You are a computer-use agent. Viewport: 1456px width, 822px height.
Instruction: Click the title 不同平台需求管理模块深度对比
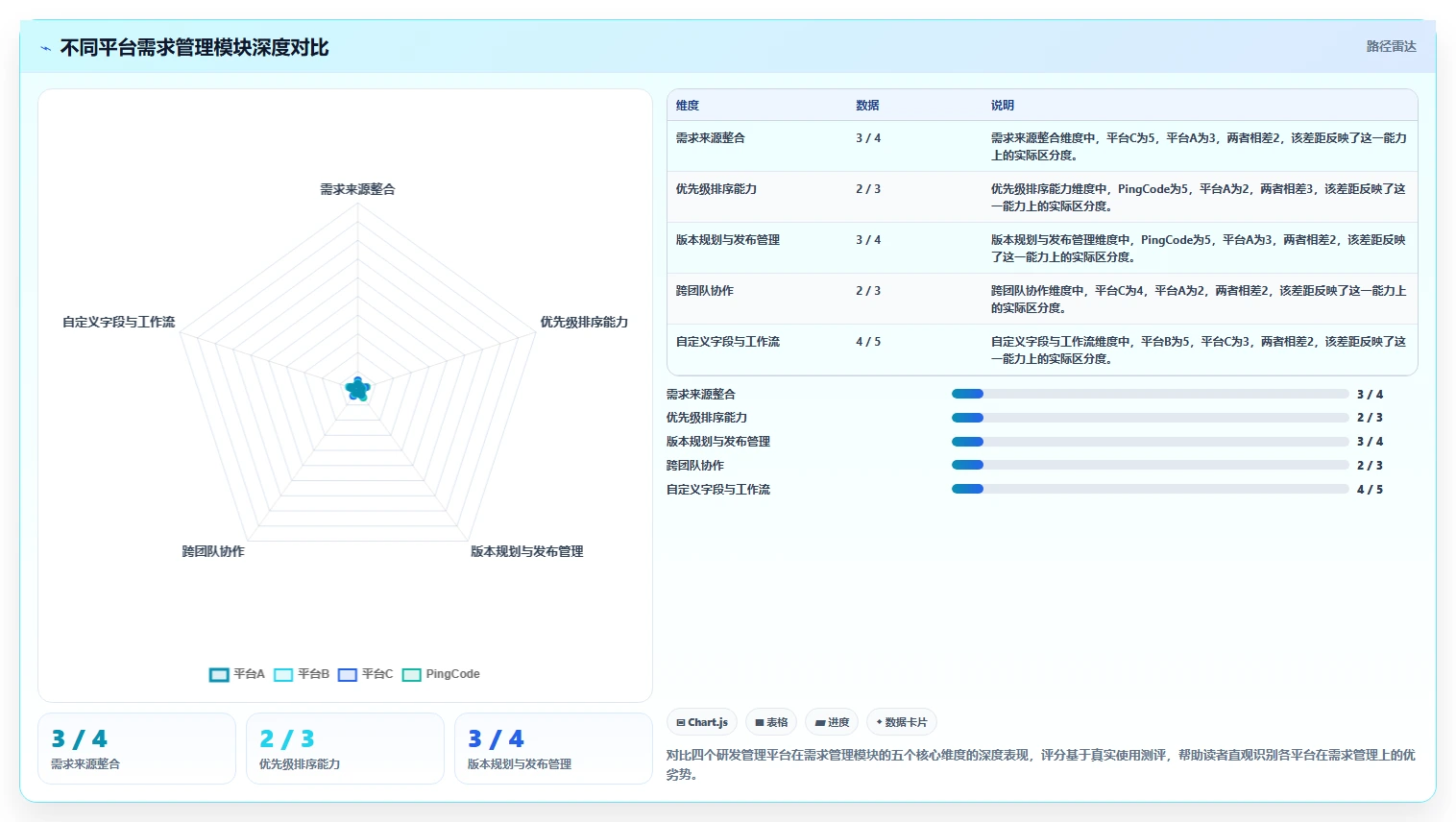[195, 48]
